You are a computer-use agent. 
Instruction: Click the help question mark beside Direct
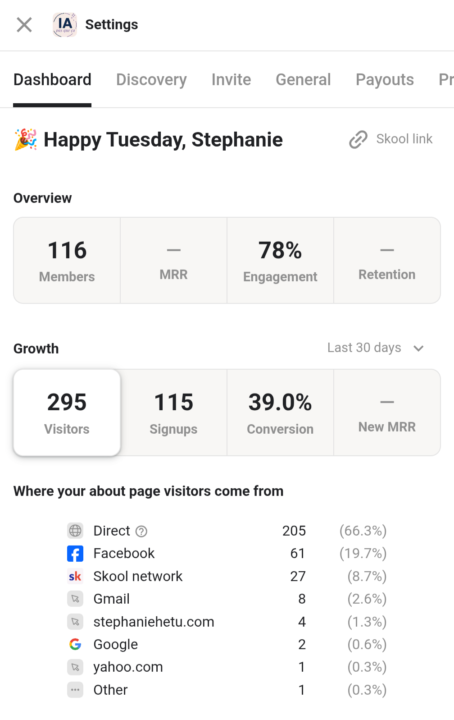[141, 531]
